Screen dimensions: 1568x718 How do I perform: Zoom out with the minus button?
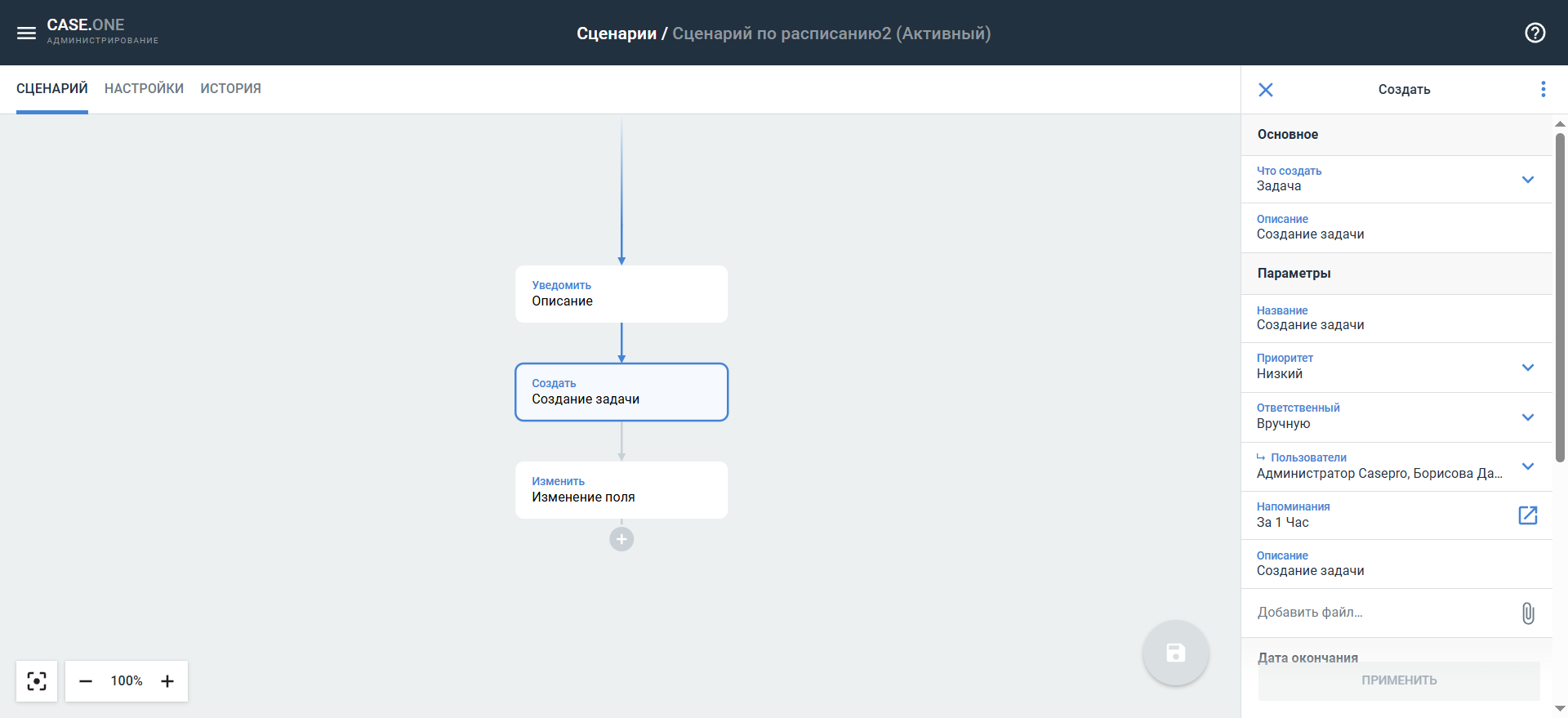point(86,680)
